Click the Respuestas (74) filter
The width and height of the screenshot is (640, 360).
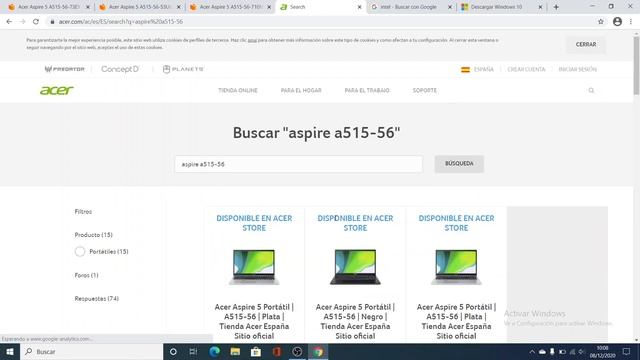[97, 298]
